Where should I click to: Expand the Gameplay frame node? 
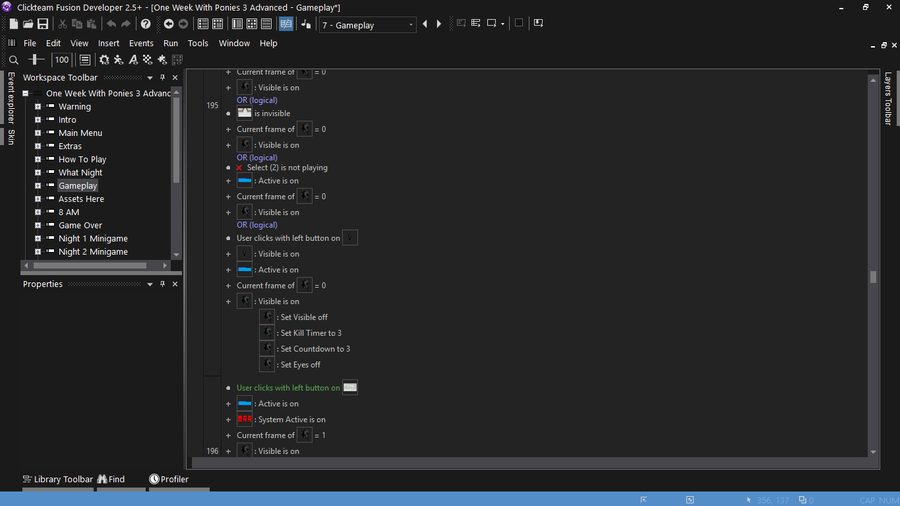tap(38, 186)
